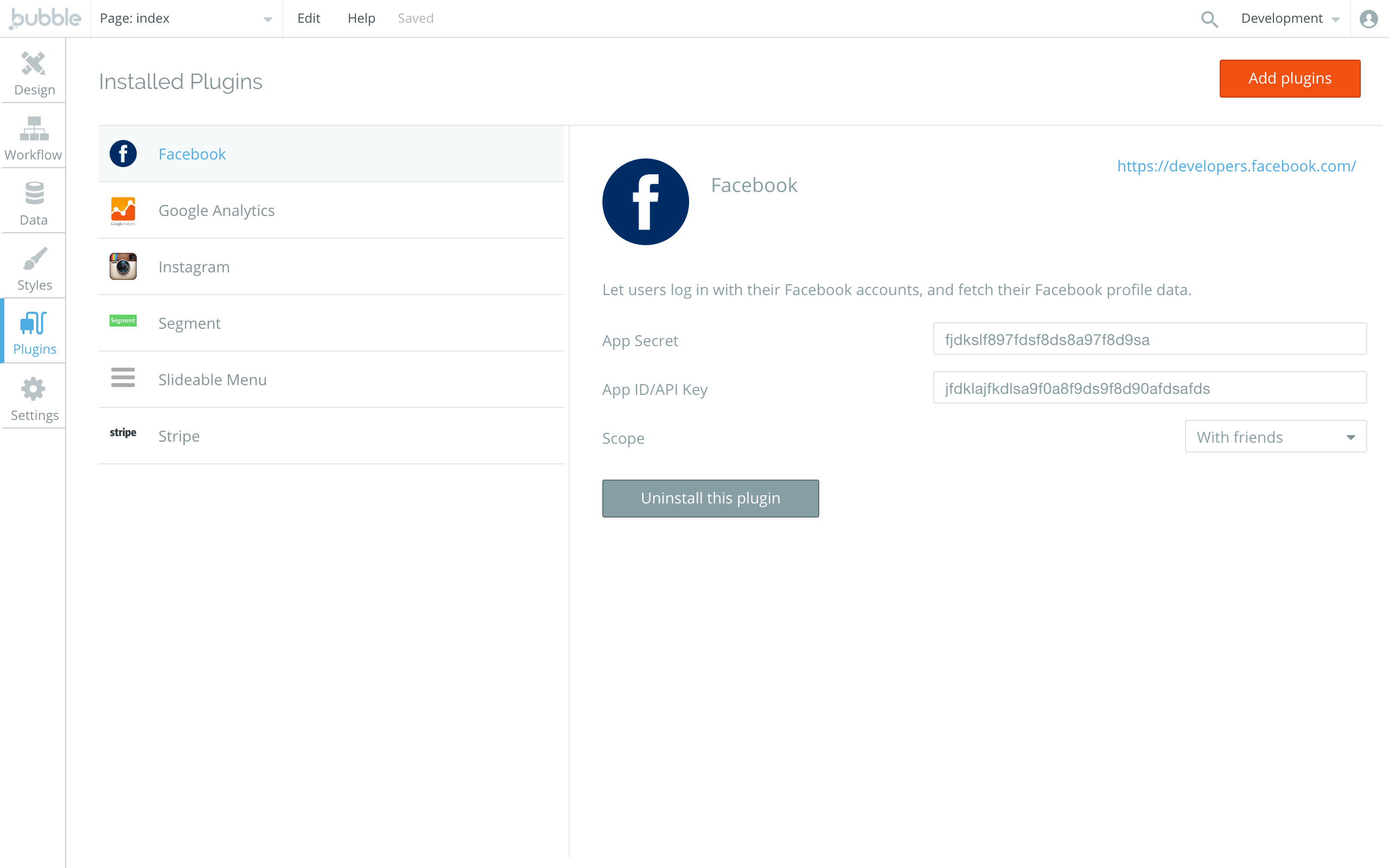
Task: Open the developers.facebook.com link
Action: (1236, 166)
